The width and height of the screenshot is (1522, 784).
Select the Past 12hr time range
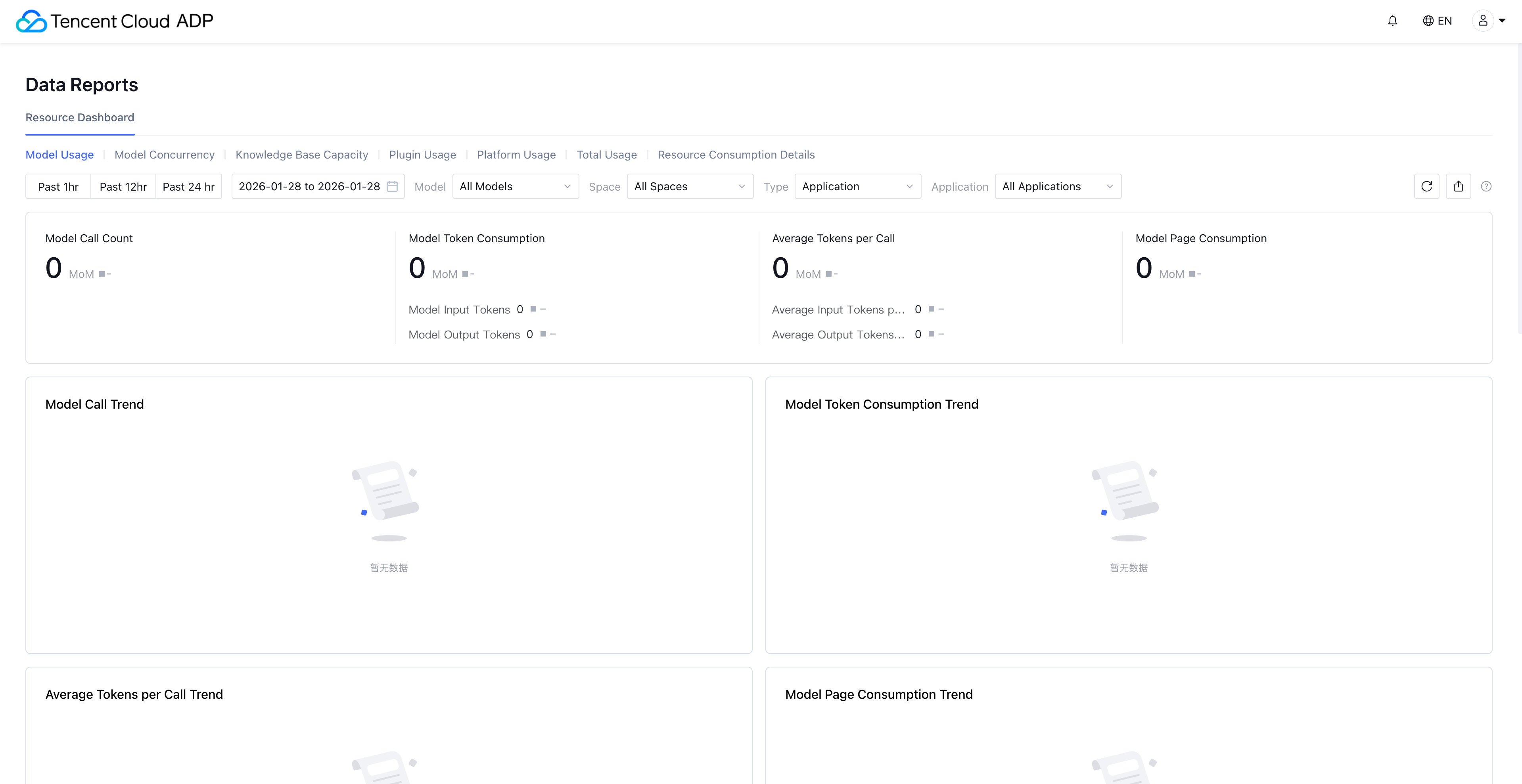click(x=123, y=187)
